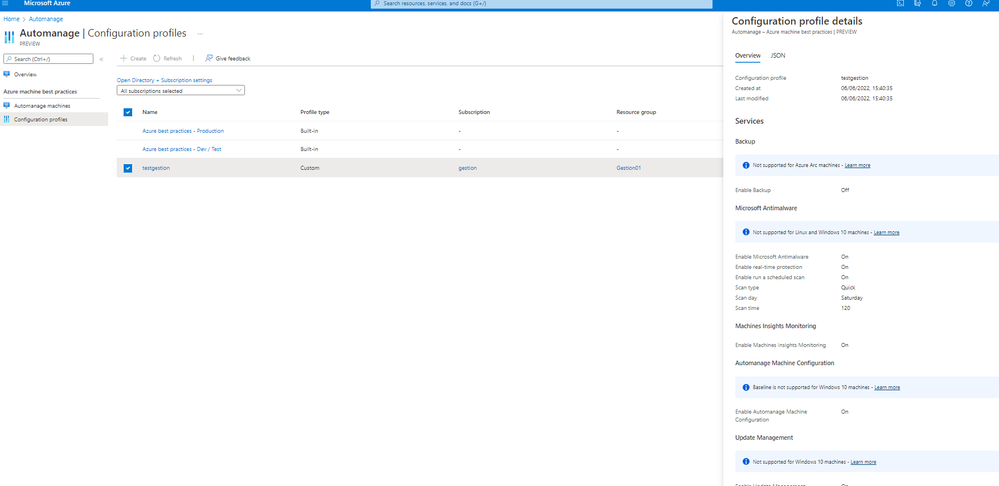Open the Azure portal hamburger menu
The height and width of the screenshot is (486, 999).
6,3
